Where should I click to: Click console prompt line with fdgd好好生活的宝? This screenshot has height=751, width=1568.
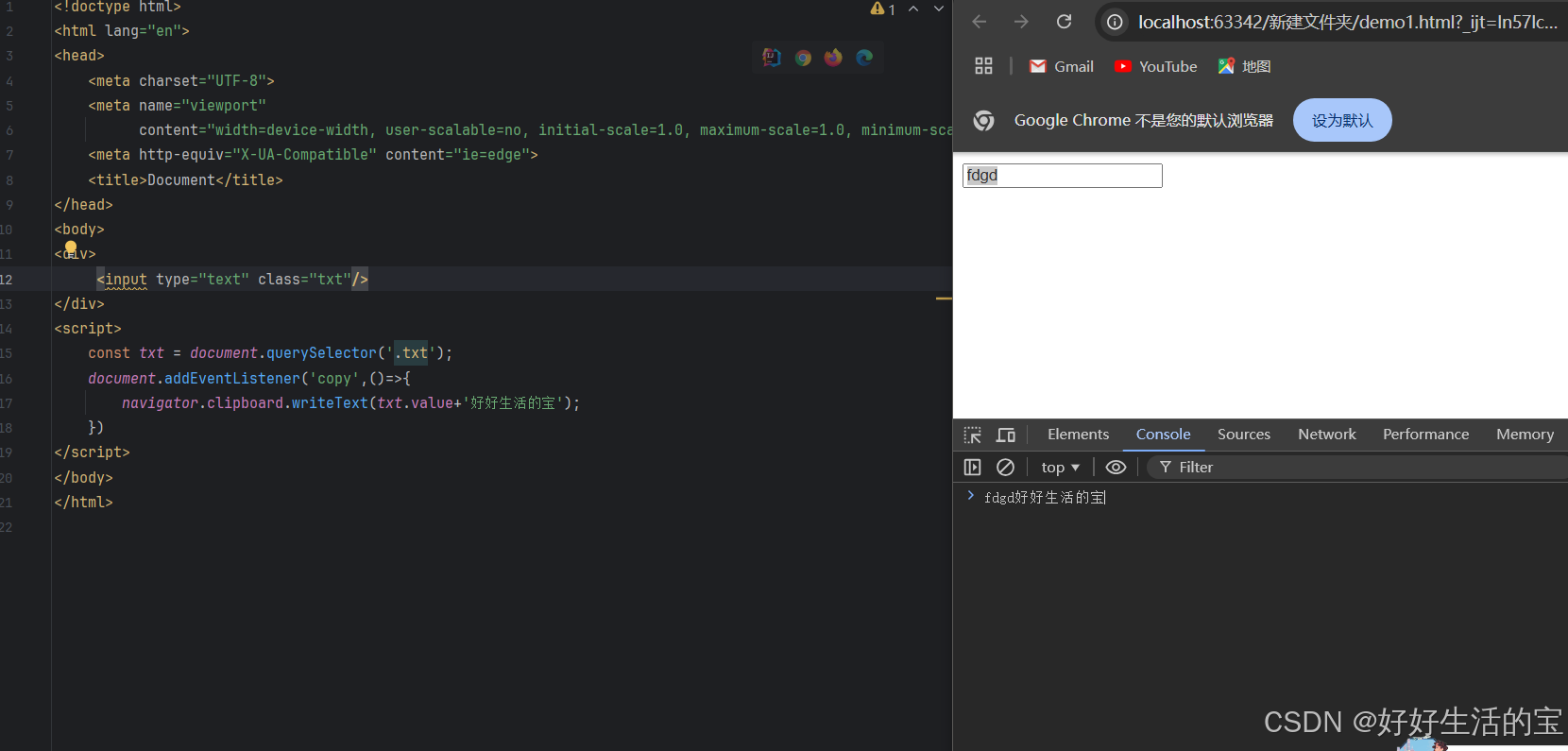[x=1045, y=498]
